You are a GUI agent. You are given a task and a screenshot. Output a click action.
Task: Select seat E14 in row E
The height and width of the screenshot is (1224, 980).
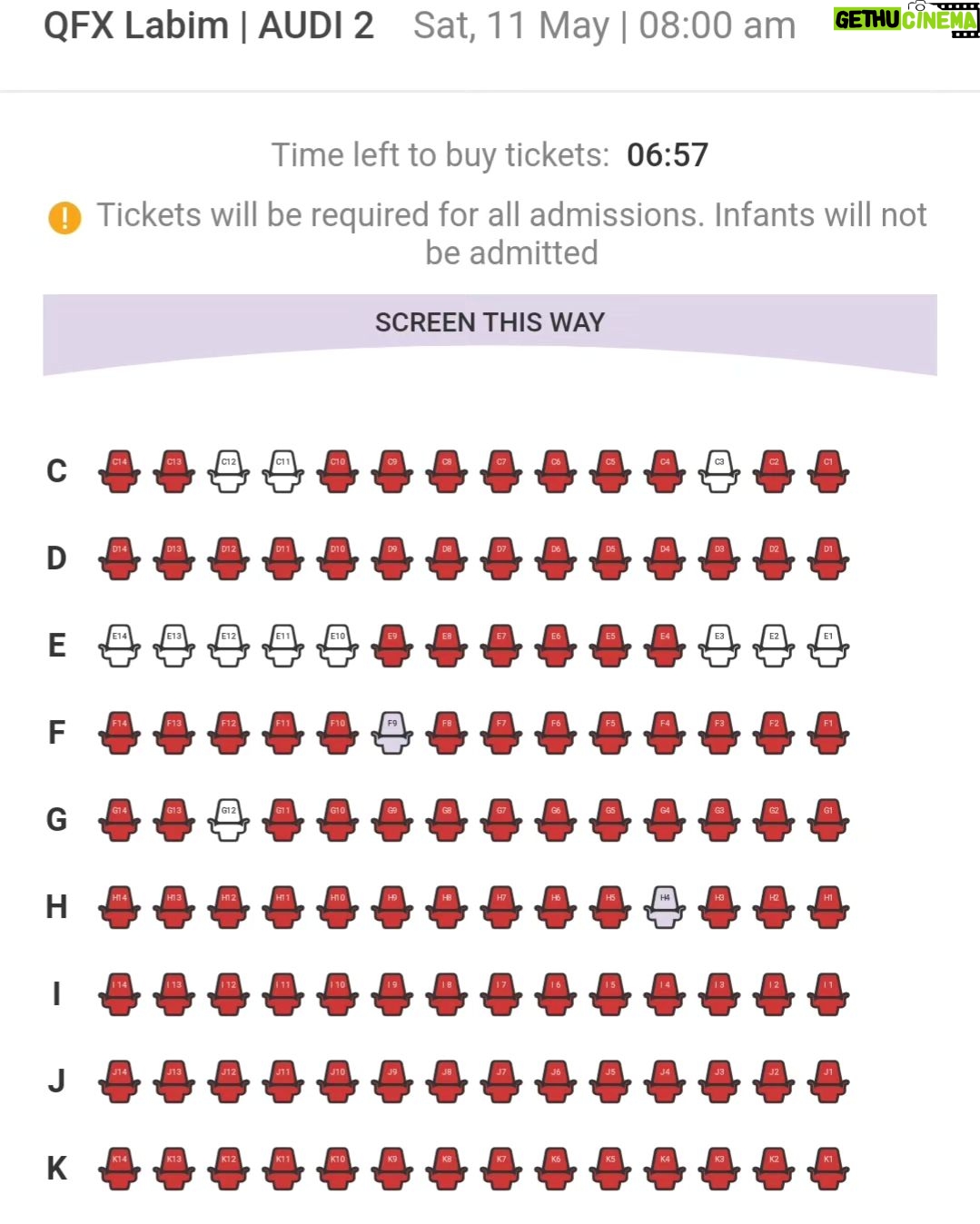[120, 646]
